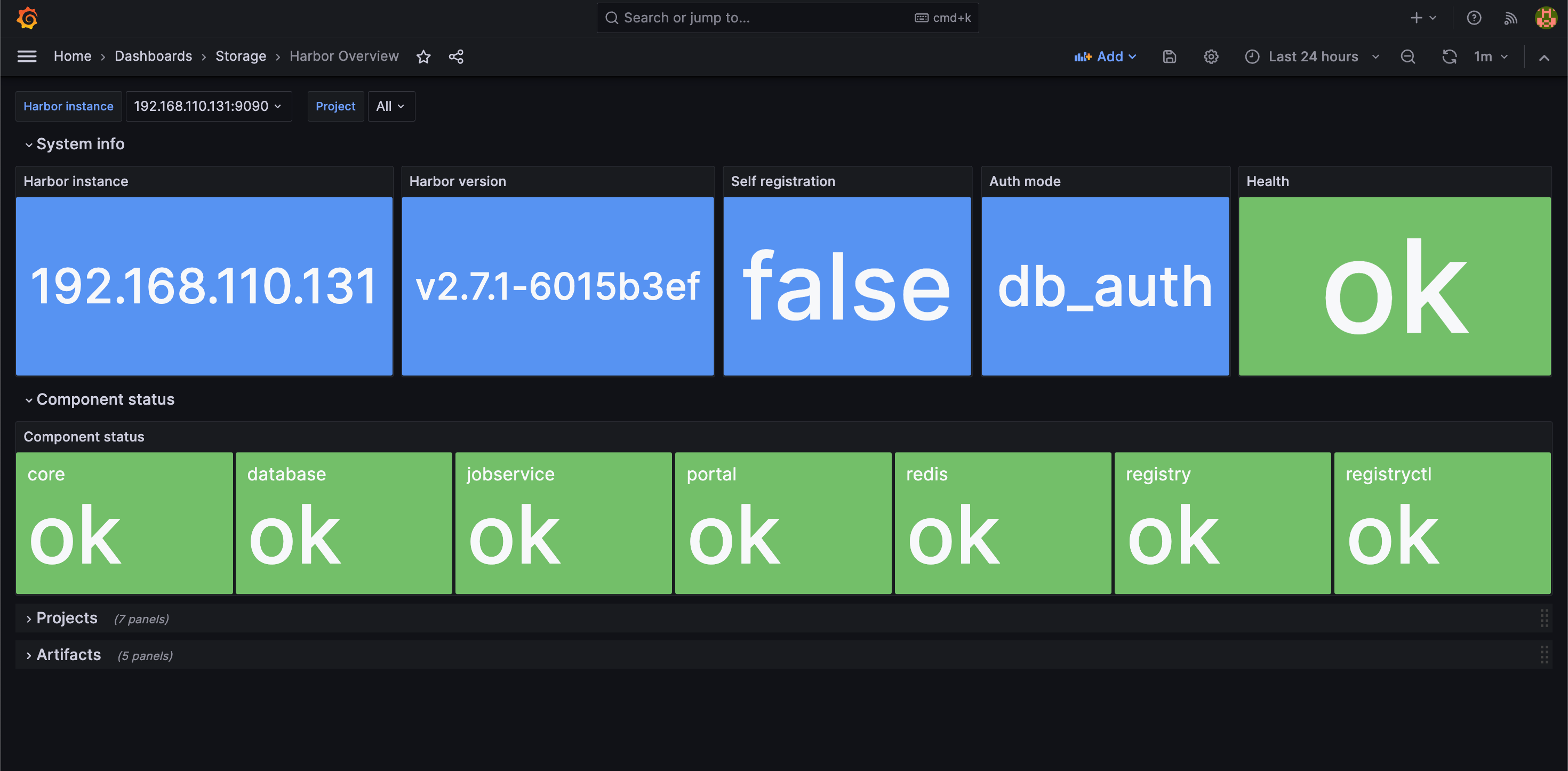This screenshot has width=1568, height=771.
Task: Click the Project variable label
Action: [335, 106]
